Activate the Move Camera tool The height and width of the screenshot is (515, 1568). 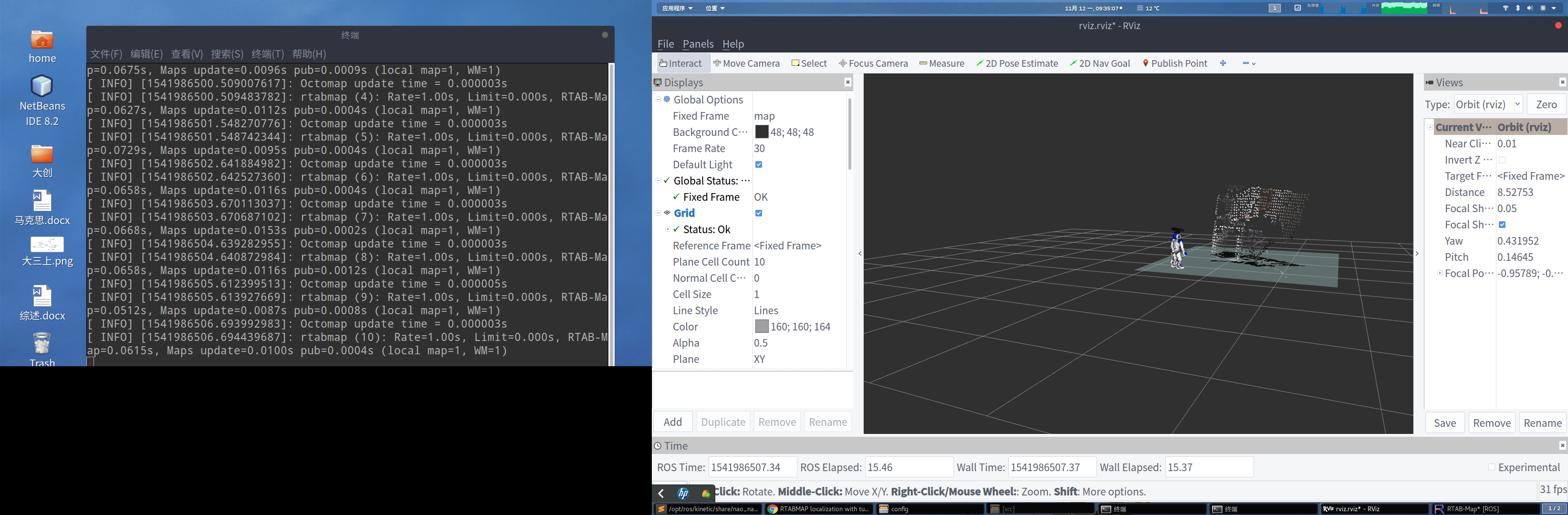click(x=746, y=63)
